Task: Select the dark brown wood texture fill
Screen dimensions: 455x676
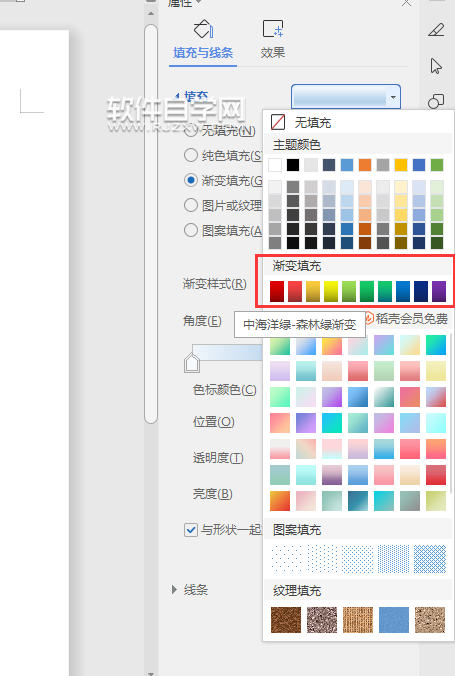Action: pyautogui.click(x=286, y=620)
